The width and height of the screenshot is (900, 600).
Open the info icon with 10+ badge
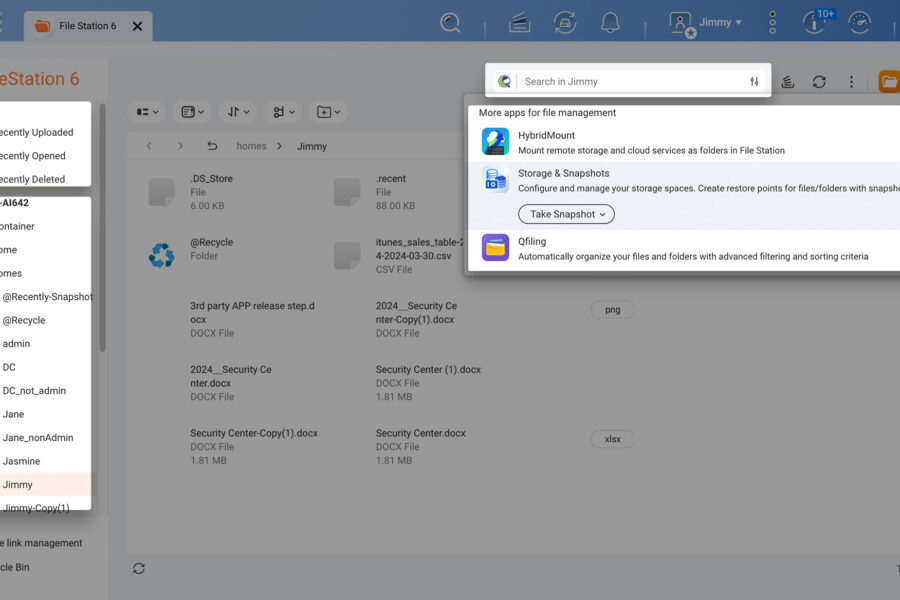pyautogui.click(x=817, y=22)
